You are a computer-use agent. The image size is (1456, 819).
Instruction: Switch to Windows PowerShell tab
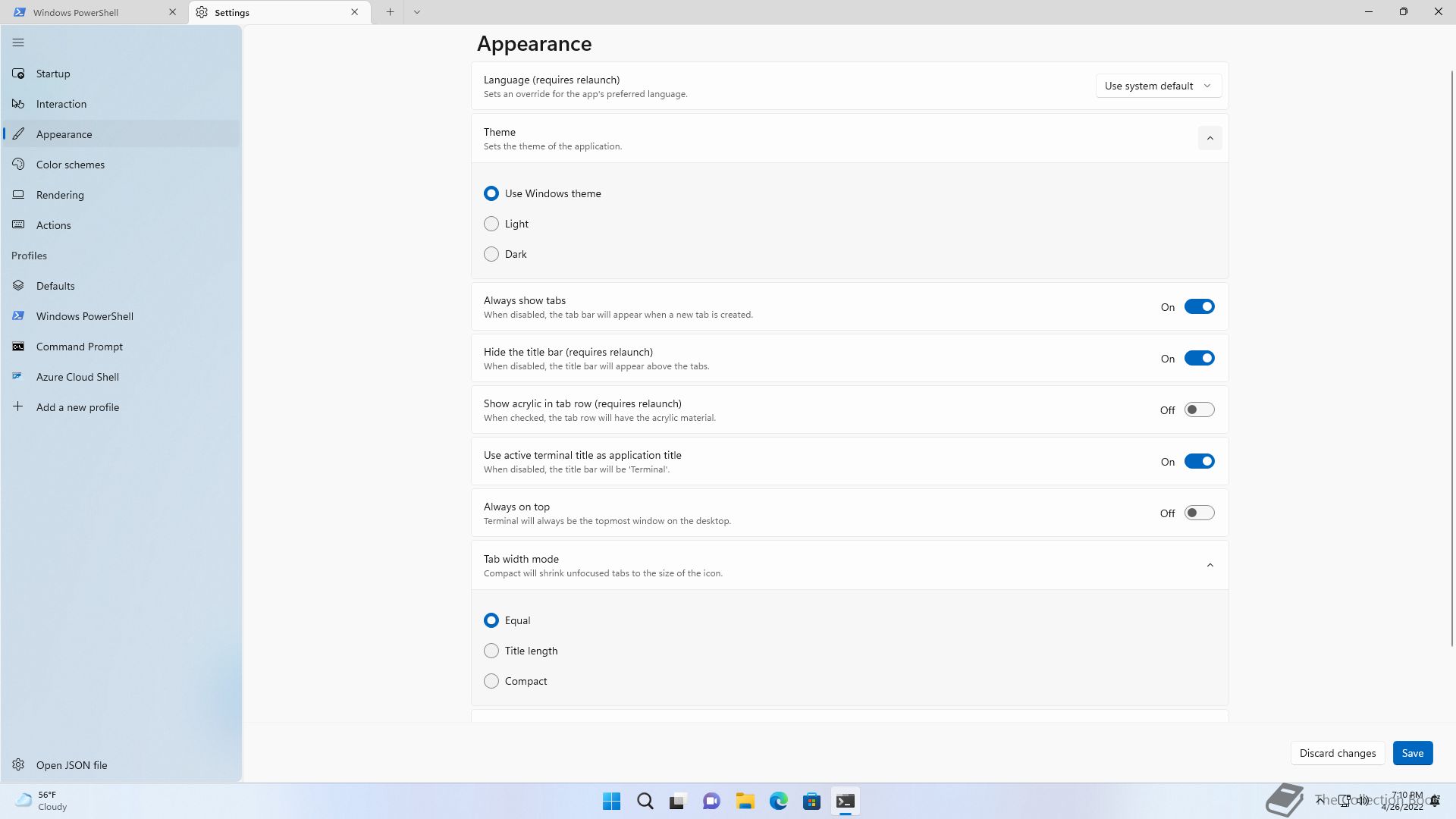click(x=95, y=12)
